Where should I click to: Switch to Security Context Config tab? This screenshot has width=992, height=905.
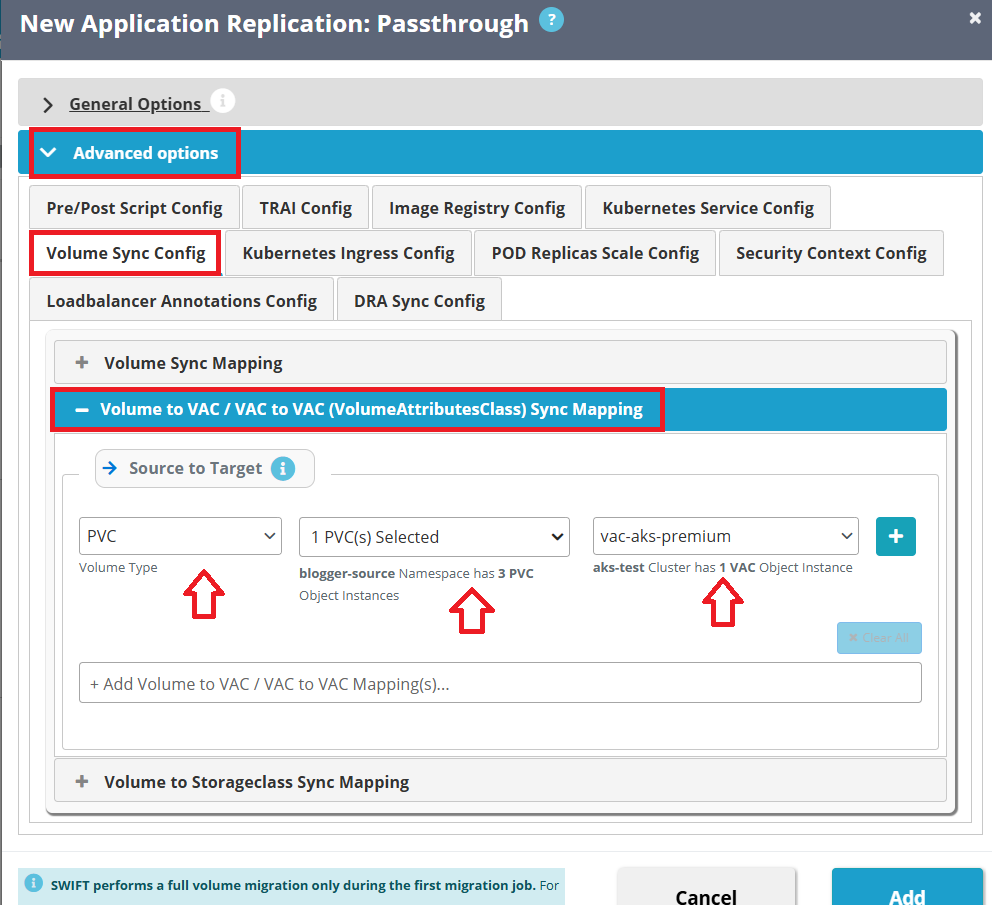click(831, 253)
